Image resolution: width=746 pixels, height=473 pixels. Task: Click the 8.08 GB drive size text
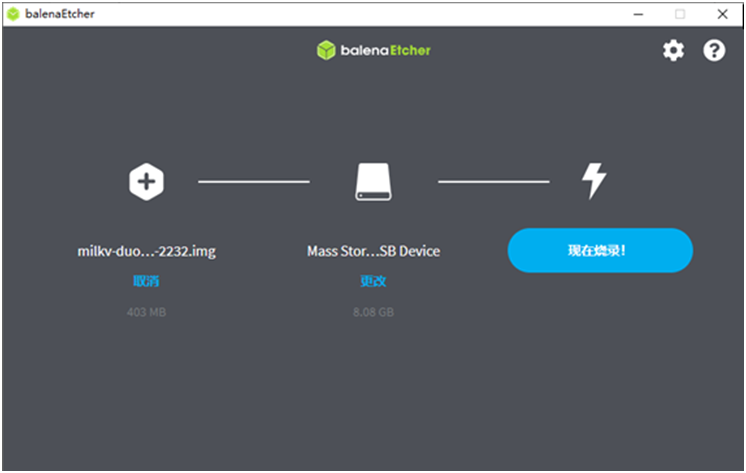(373, 312)
